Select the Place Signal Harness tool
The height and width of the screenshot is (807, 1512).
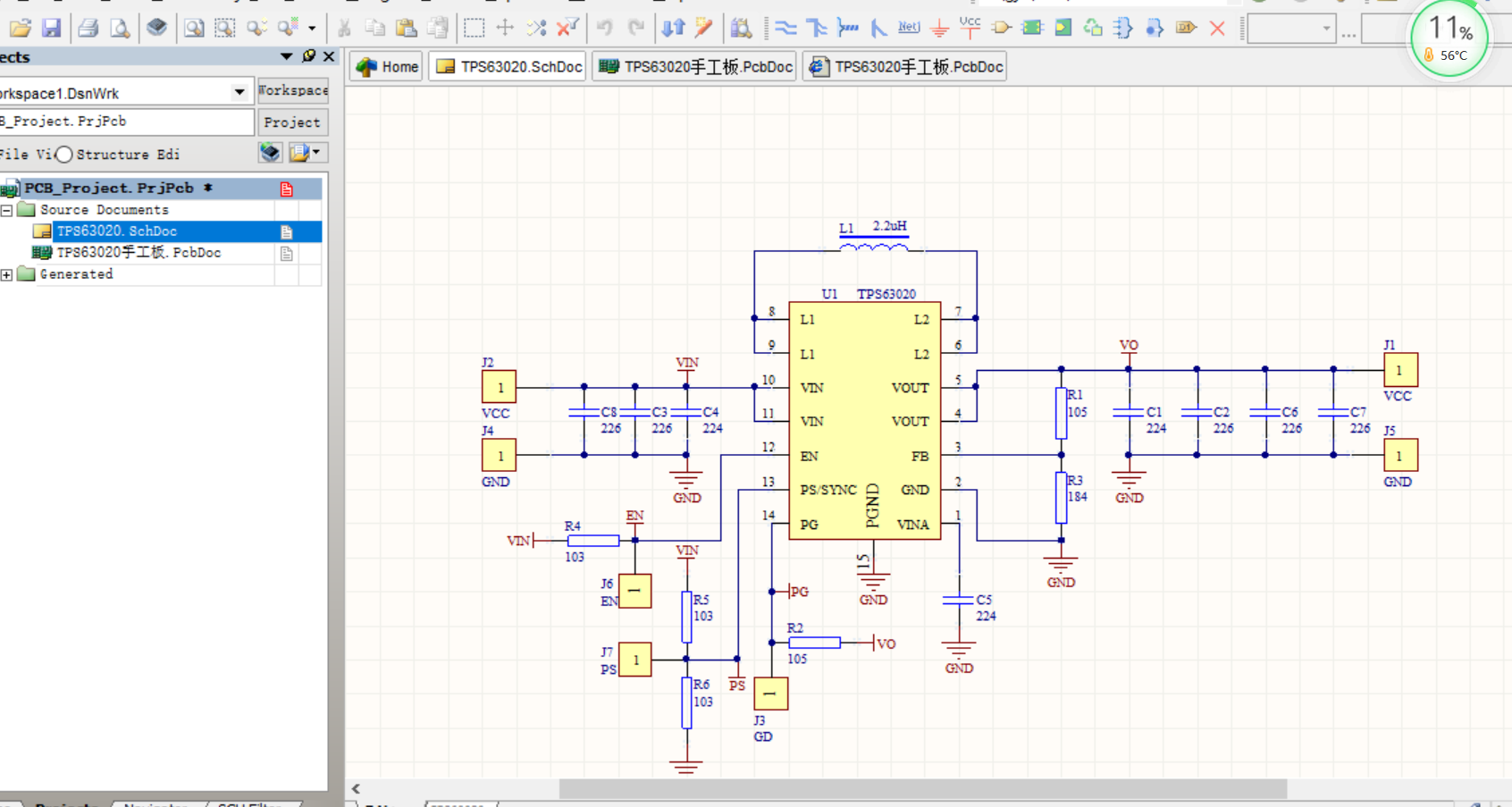click(847, 28)
